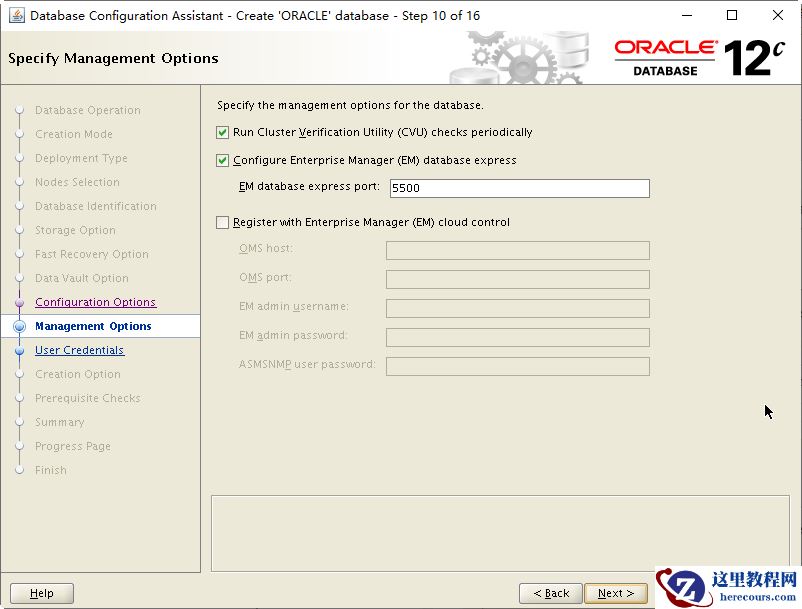The width and height of the screenshot is (802, 609).
Task: Click the Fast Recovery Option step
Action: pos(92,255)
